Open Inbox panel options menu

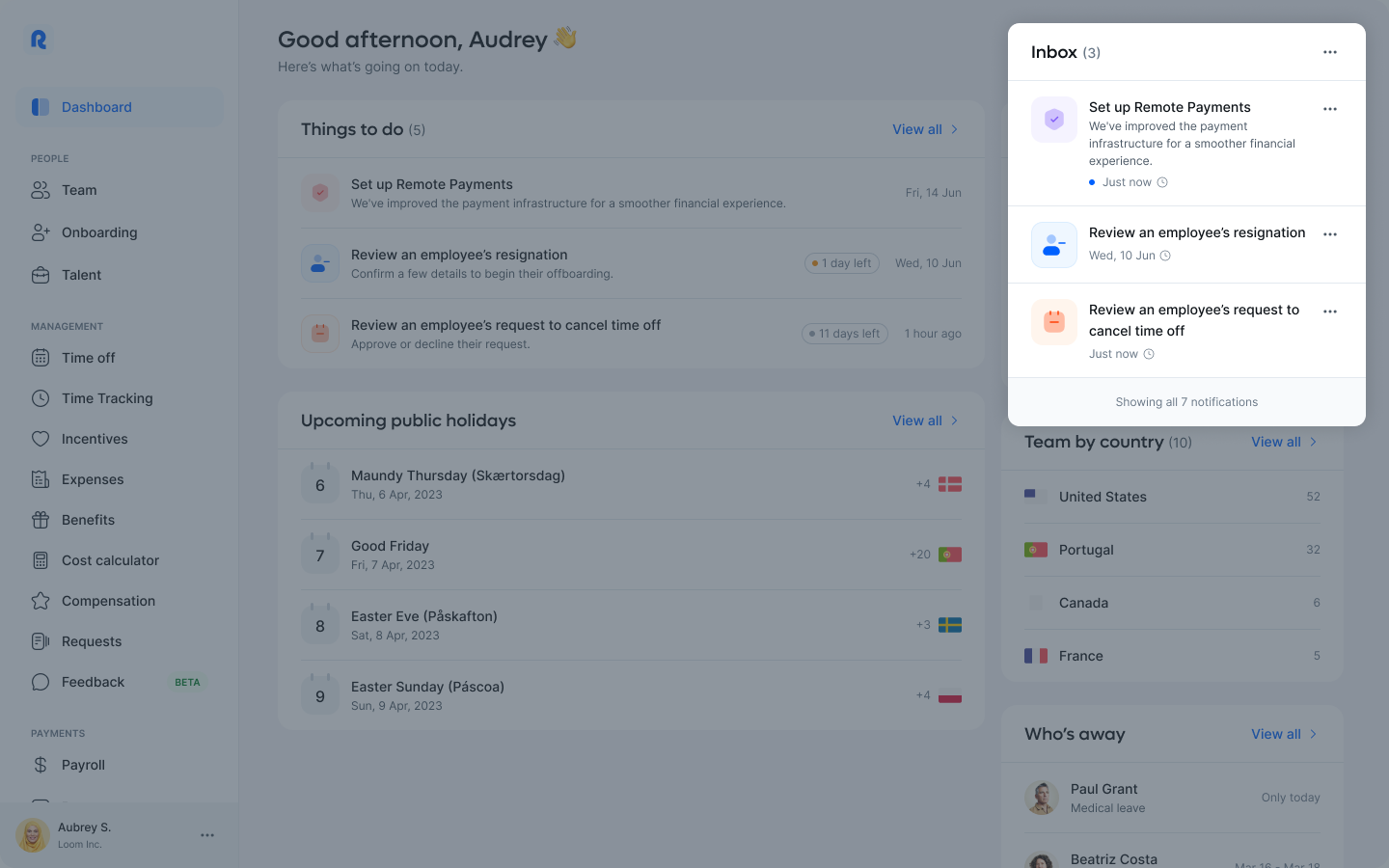coord(1330,52)
